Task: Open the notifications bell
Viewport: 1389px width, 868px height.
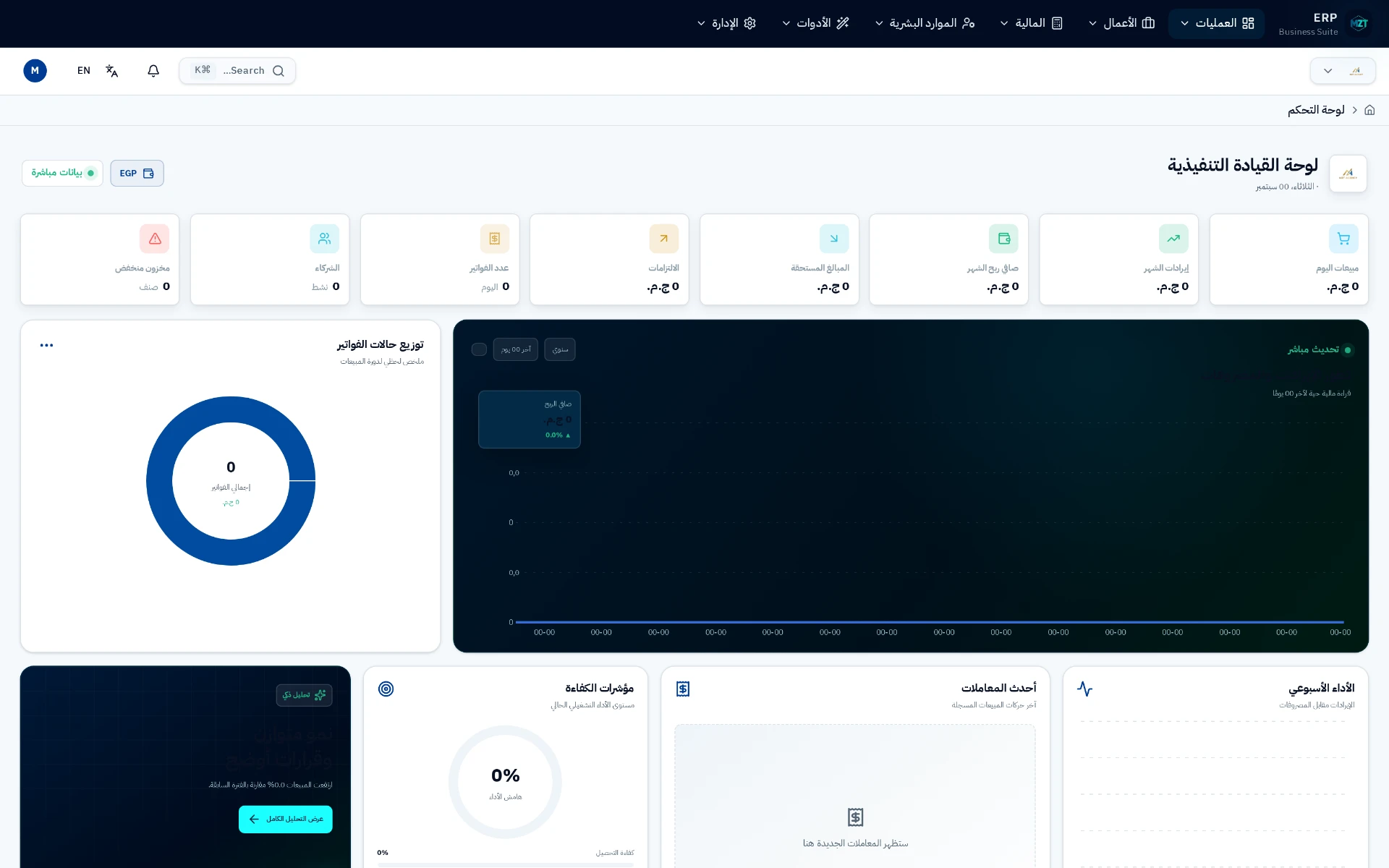Action: click(153, 71)
